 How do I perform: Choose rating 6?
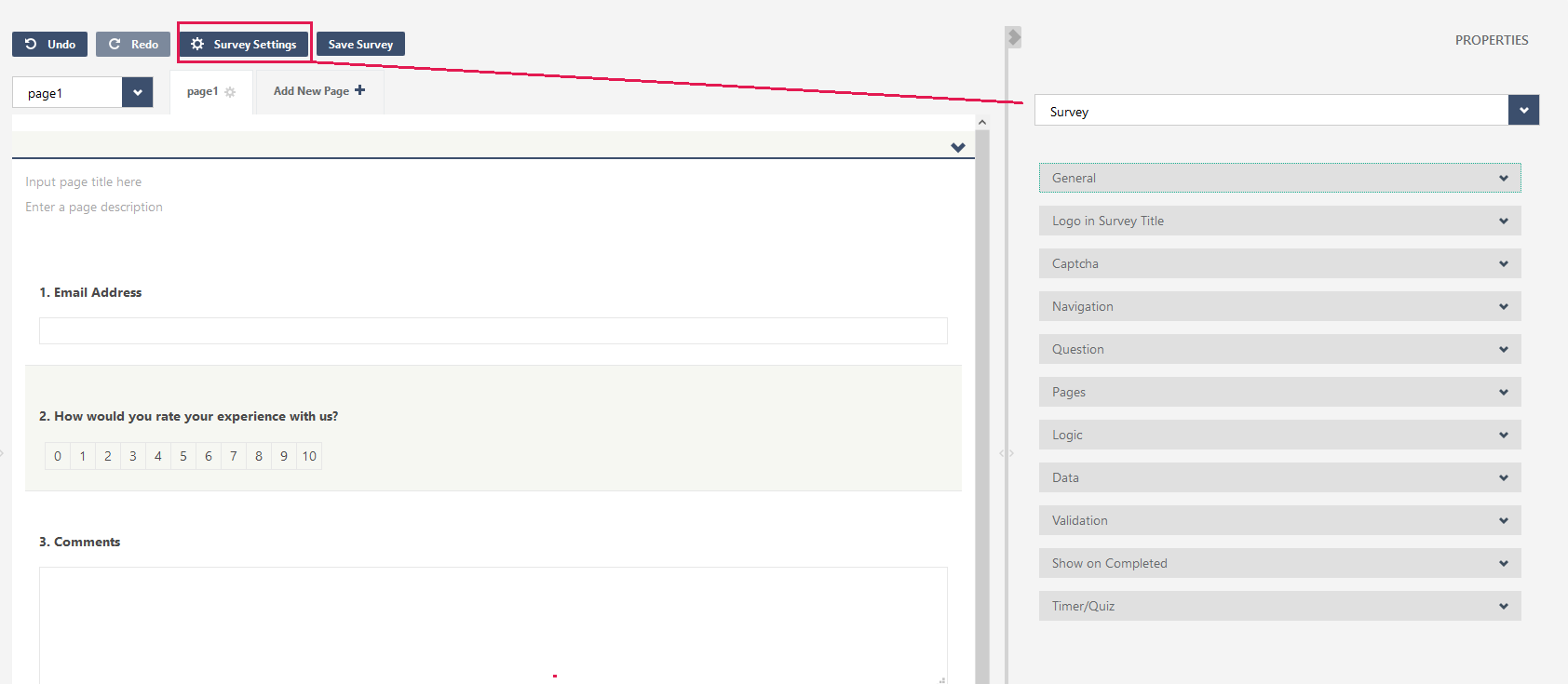[209, 456]
